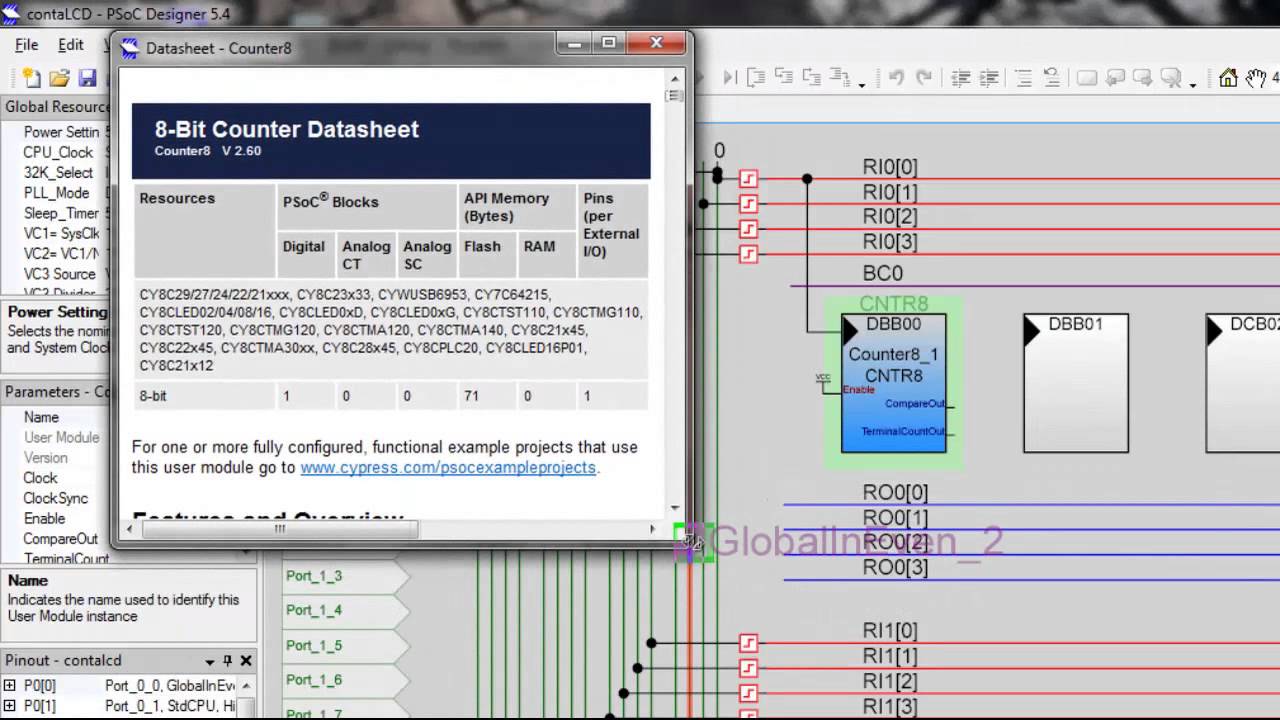Screen dimensions: 1280x720
Task: Save with the floppy disk icon
Action: tap(87, 78)
